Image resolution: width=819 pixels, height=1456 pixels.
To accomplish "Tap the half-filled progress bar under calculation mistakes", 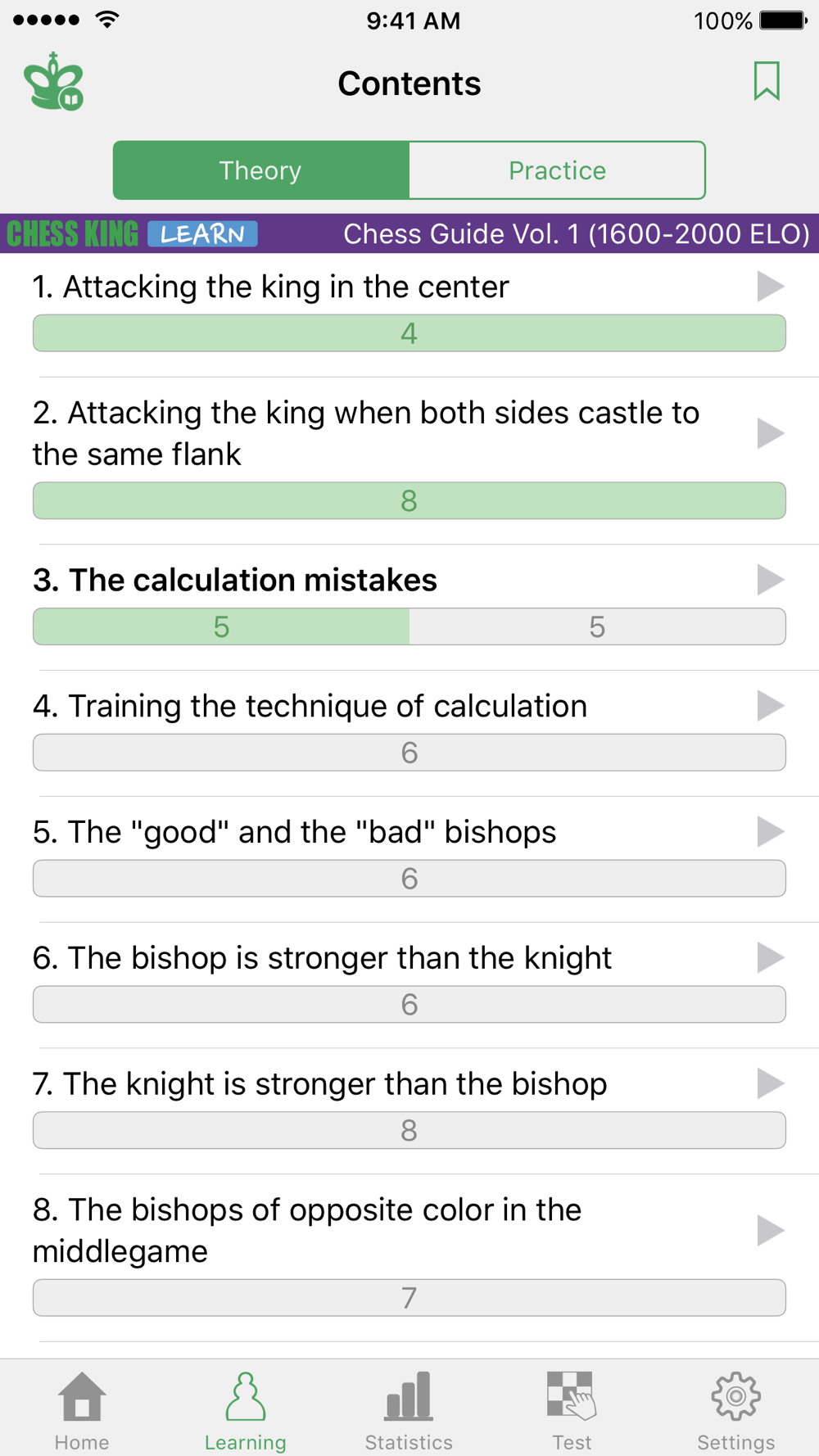I will pyautogui.click(x=409, y=626).
